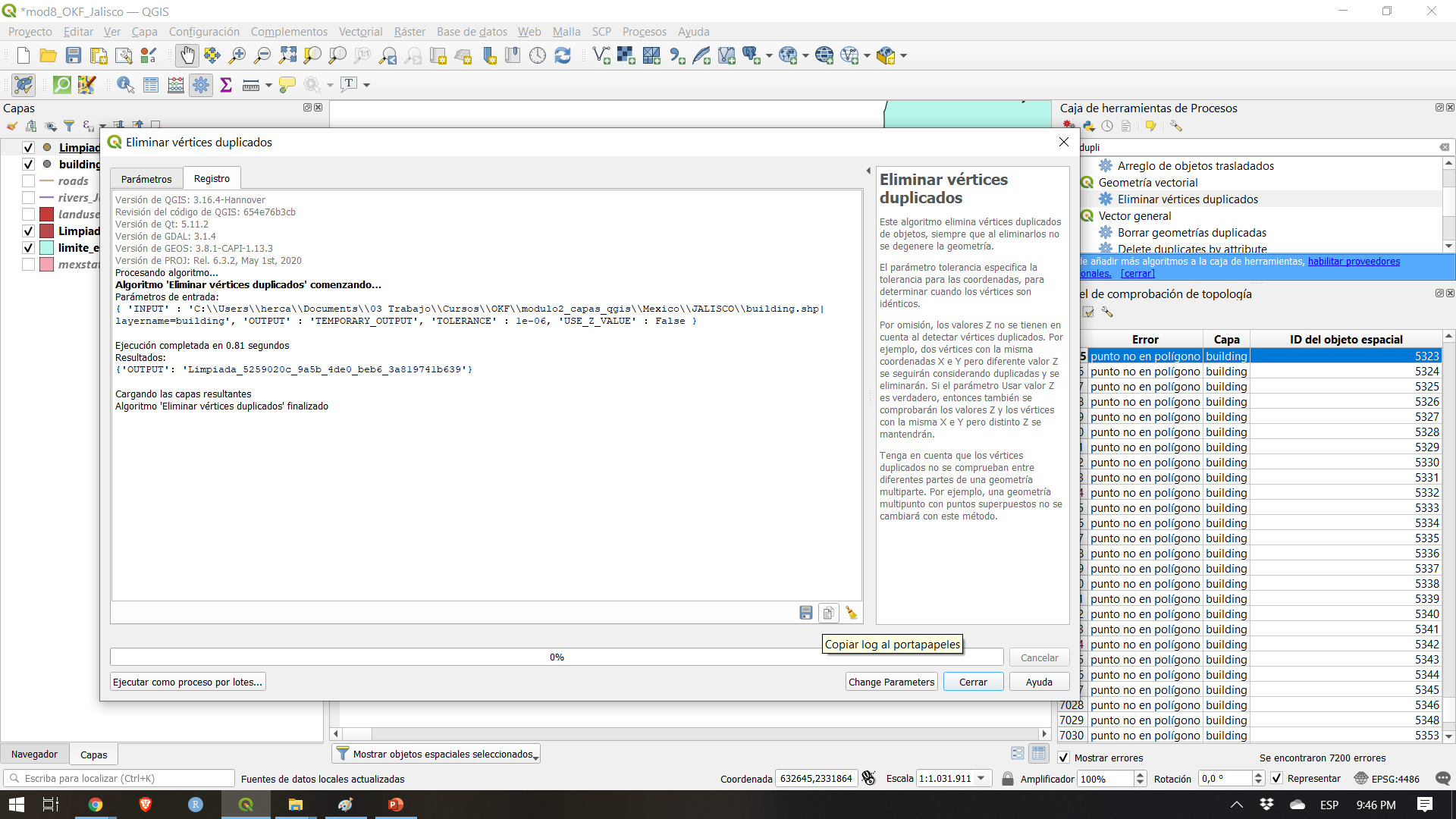This screenshot has width=1456, height=819.
Task: Click the Zoom Out magnifier tool
Action: coord(262,55)
